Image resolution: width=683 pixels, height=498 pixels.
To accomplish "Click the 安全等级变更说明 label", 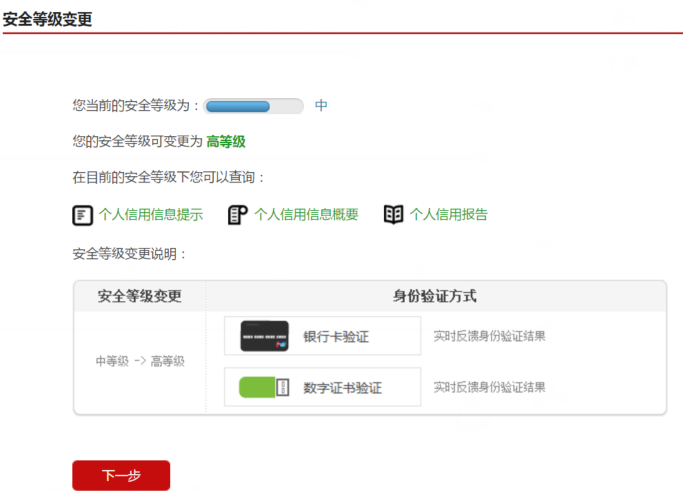I will (129, 254).
